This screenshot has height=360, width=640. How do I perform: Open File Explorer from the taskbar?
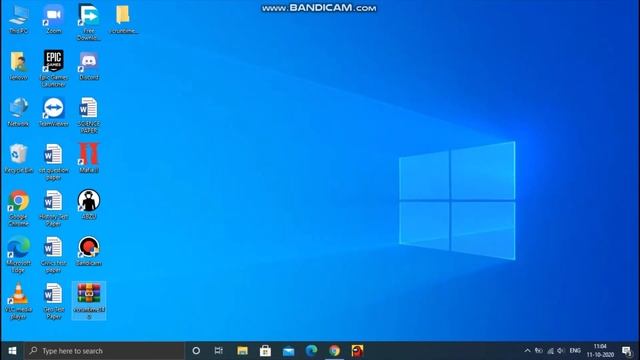tap(242, 351)
